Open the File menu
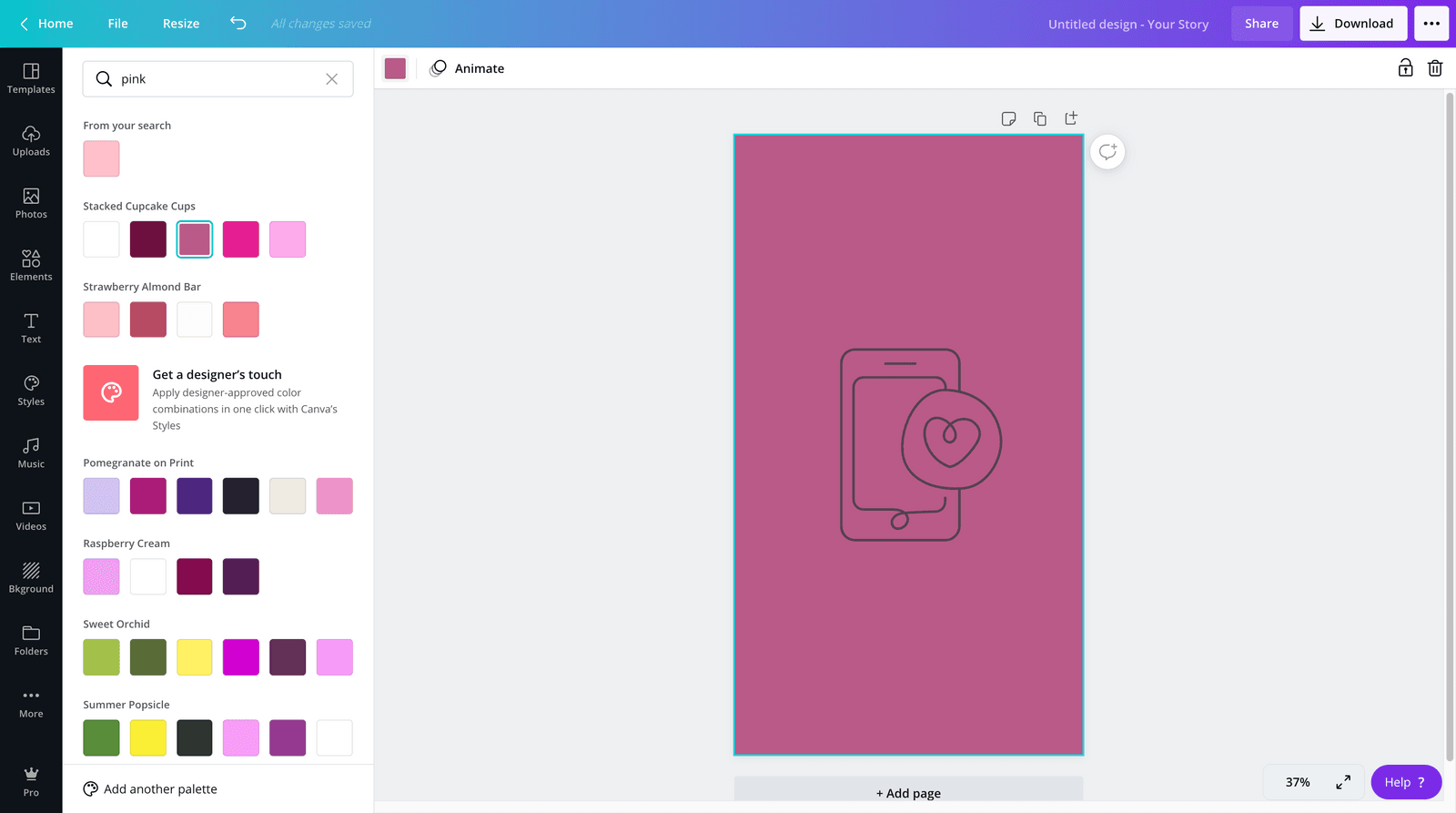 tap(117, 24)
